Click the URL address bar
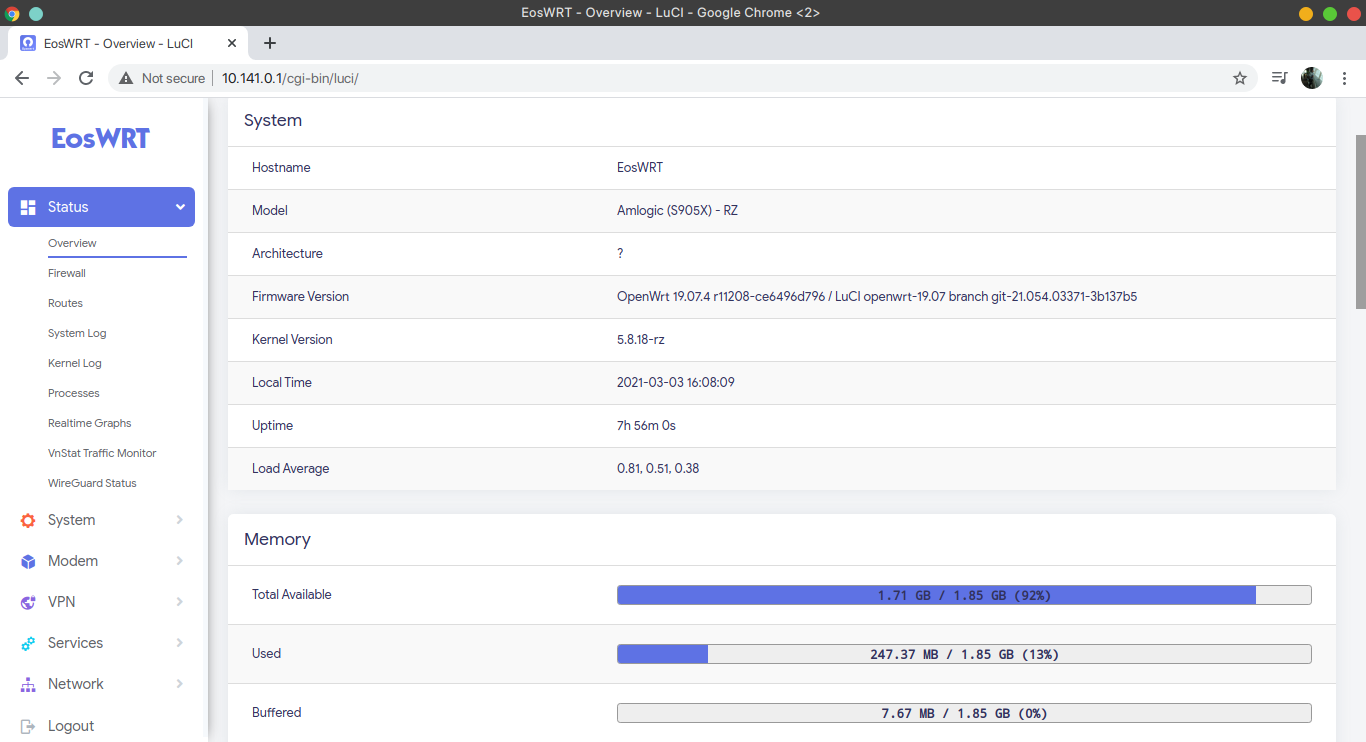The image size is (1366, 742). (683, 78)
